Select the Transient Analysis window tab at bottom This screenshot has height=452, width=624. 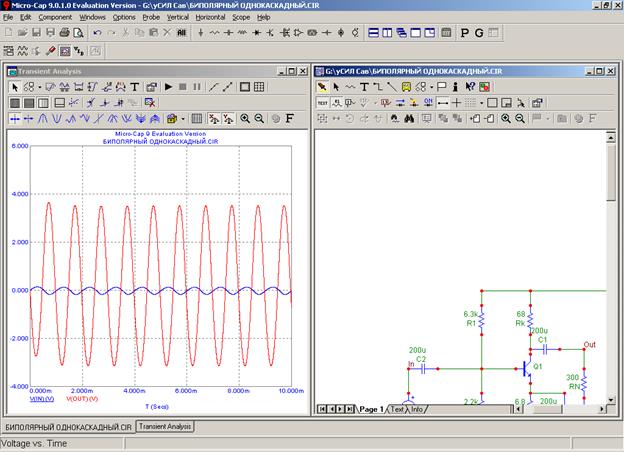(165, 426)
